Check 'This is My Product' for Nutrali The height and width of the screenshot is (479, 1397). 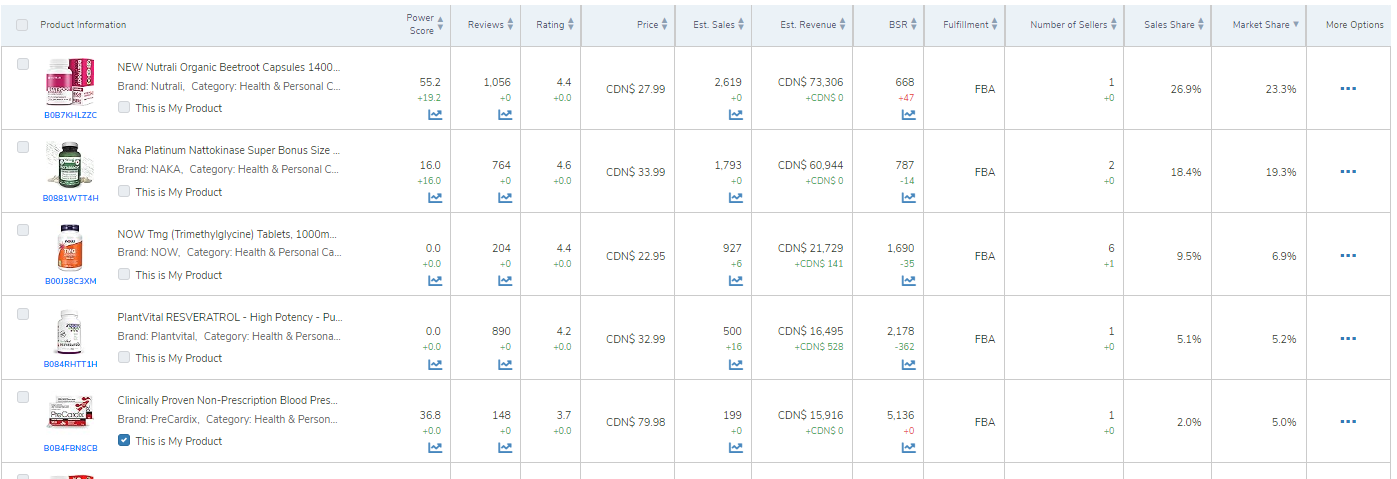pyautogui.click(x=124, y=107)
